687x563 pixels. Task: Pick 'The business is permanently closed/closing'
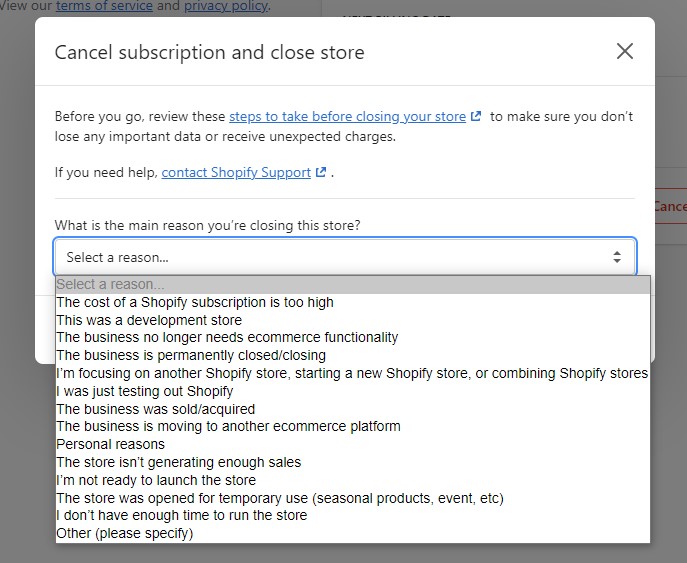[x=353, y=355]
